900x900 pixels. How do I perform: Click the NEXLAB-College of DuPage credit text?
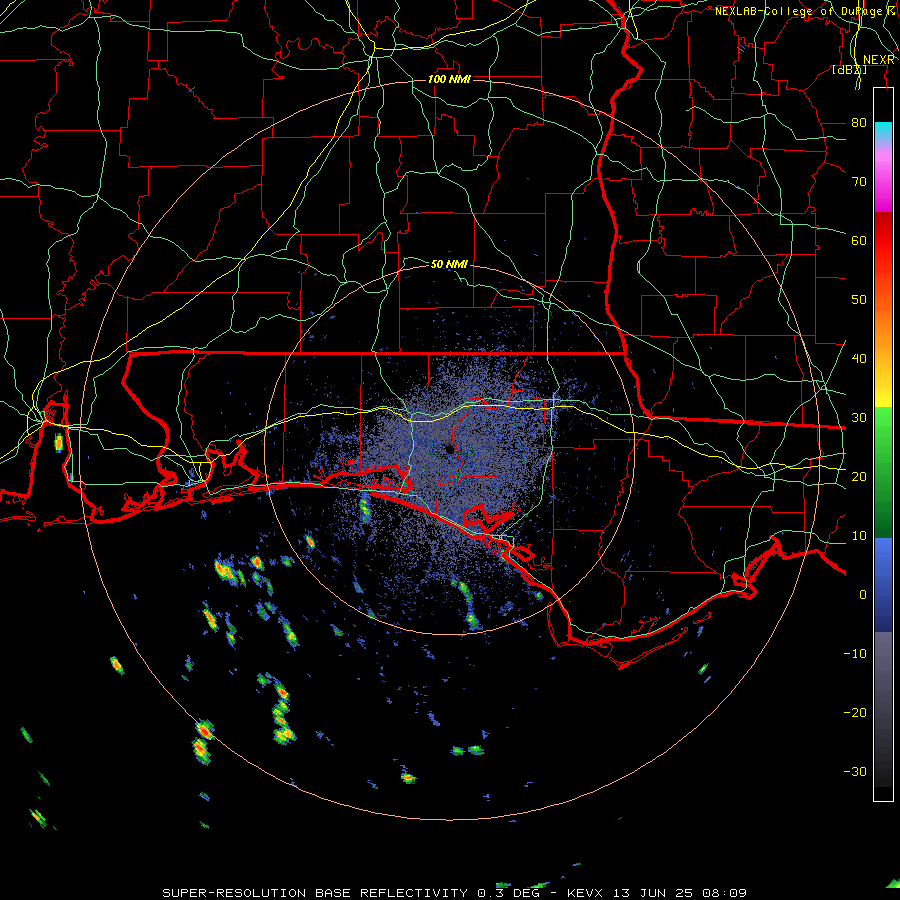point(805,11)
